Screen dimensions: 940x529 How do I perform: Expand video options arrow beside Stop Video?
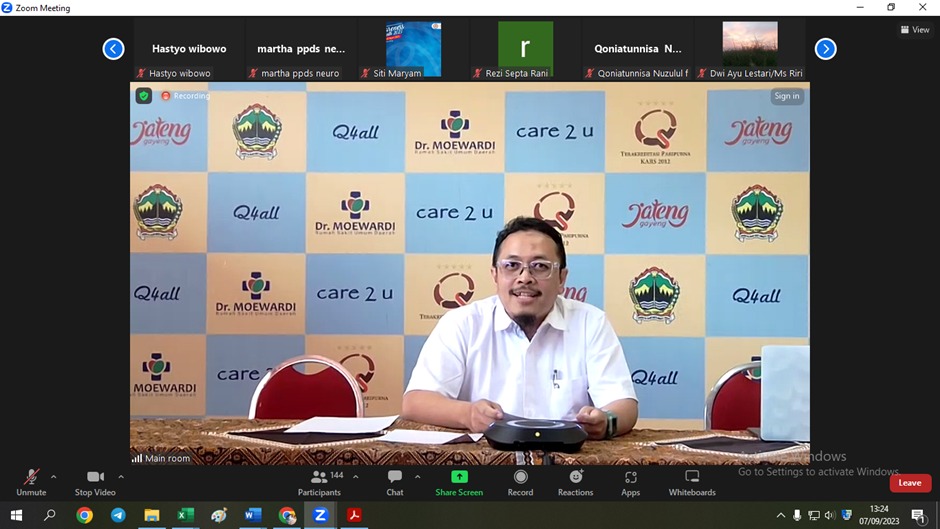click(121, 477)
